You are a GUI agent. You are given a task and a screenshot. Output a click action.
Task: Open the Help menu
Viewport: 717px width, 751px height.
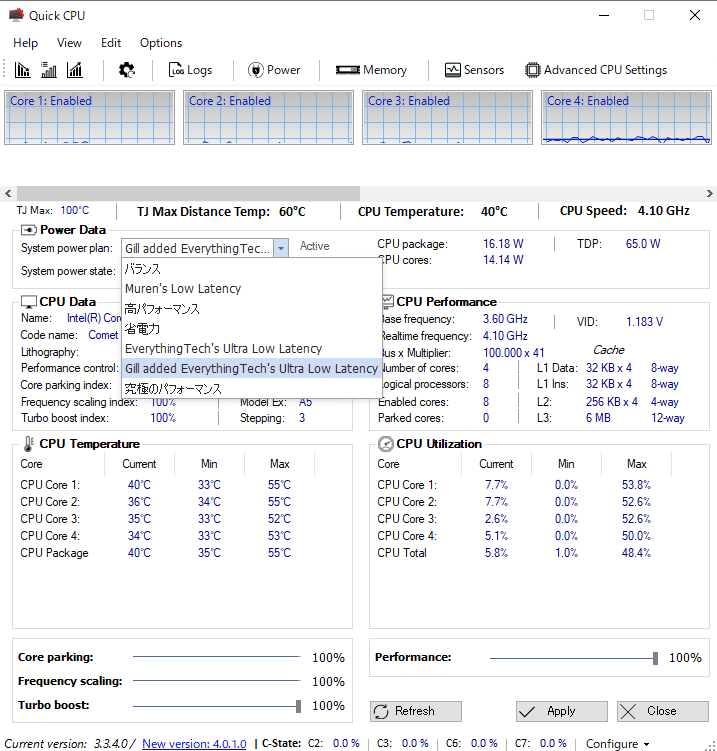(25, 43)
